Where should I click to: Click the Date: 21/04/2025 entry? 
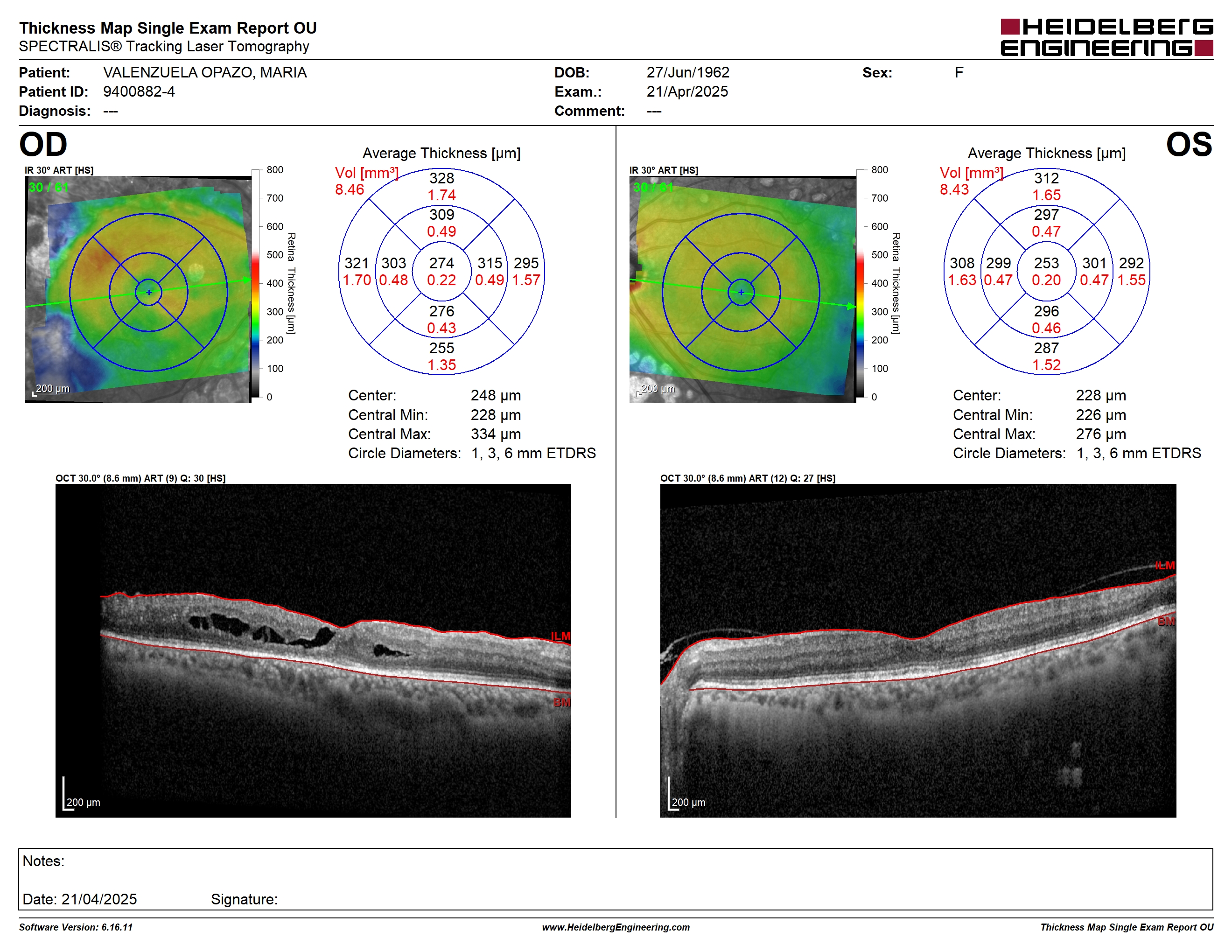(79, 899)
